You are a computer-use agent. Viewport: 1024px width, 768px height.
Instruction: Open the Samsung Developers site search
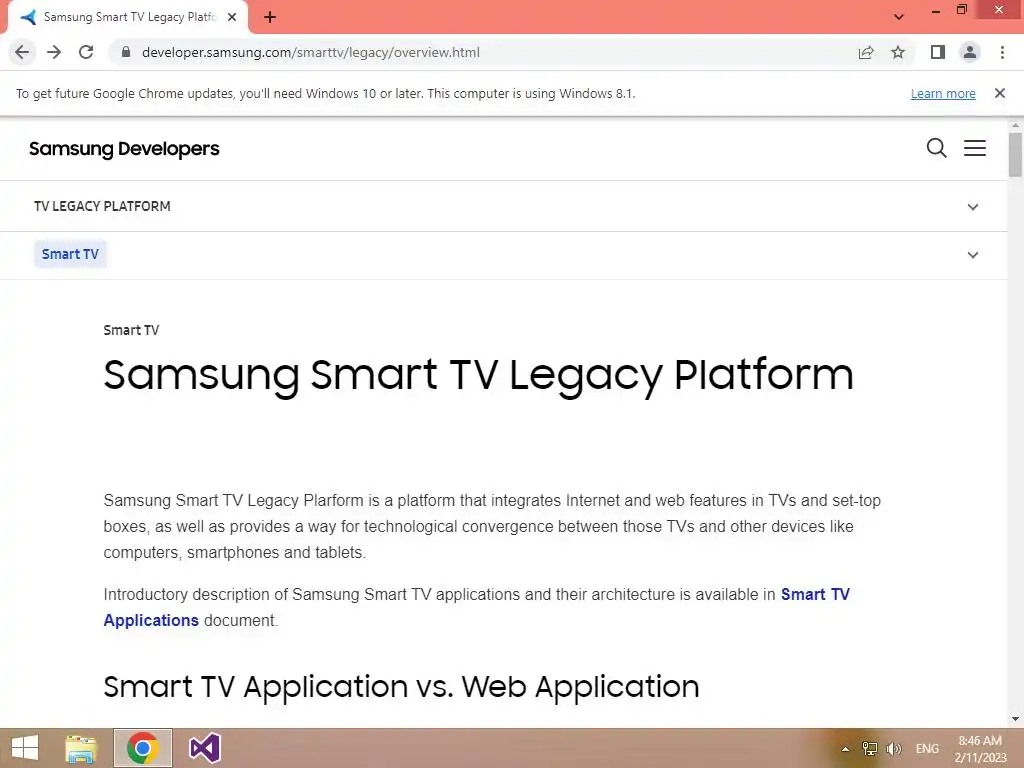(936, 148)
